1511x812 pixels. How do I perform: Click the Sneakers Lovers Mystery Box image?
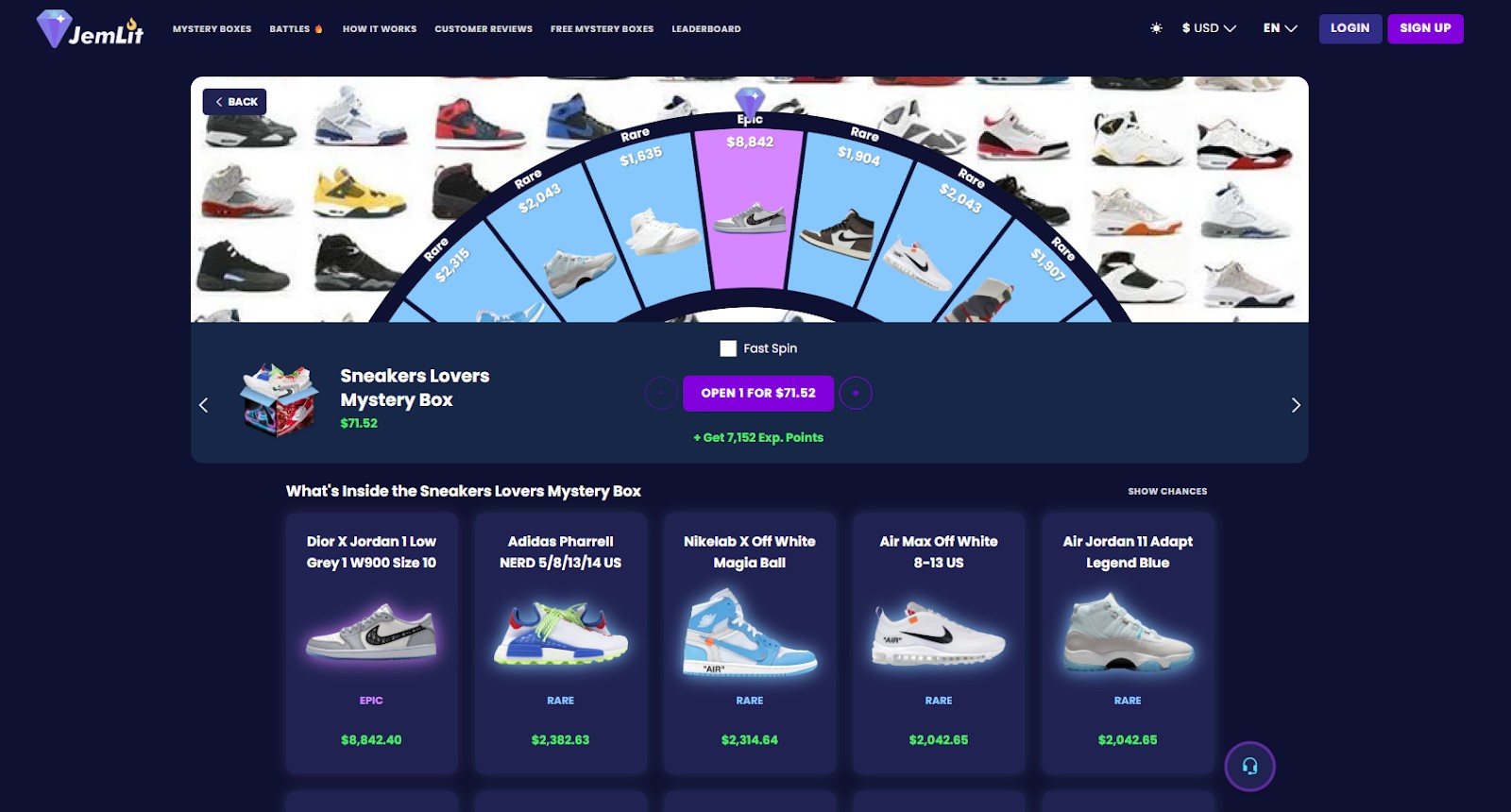click(x=280, y=399)
